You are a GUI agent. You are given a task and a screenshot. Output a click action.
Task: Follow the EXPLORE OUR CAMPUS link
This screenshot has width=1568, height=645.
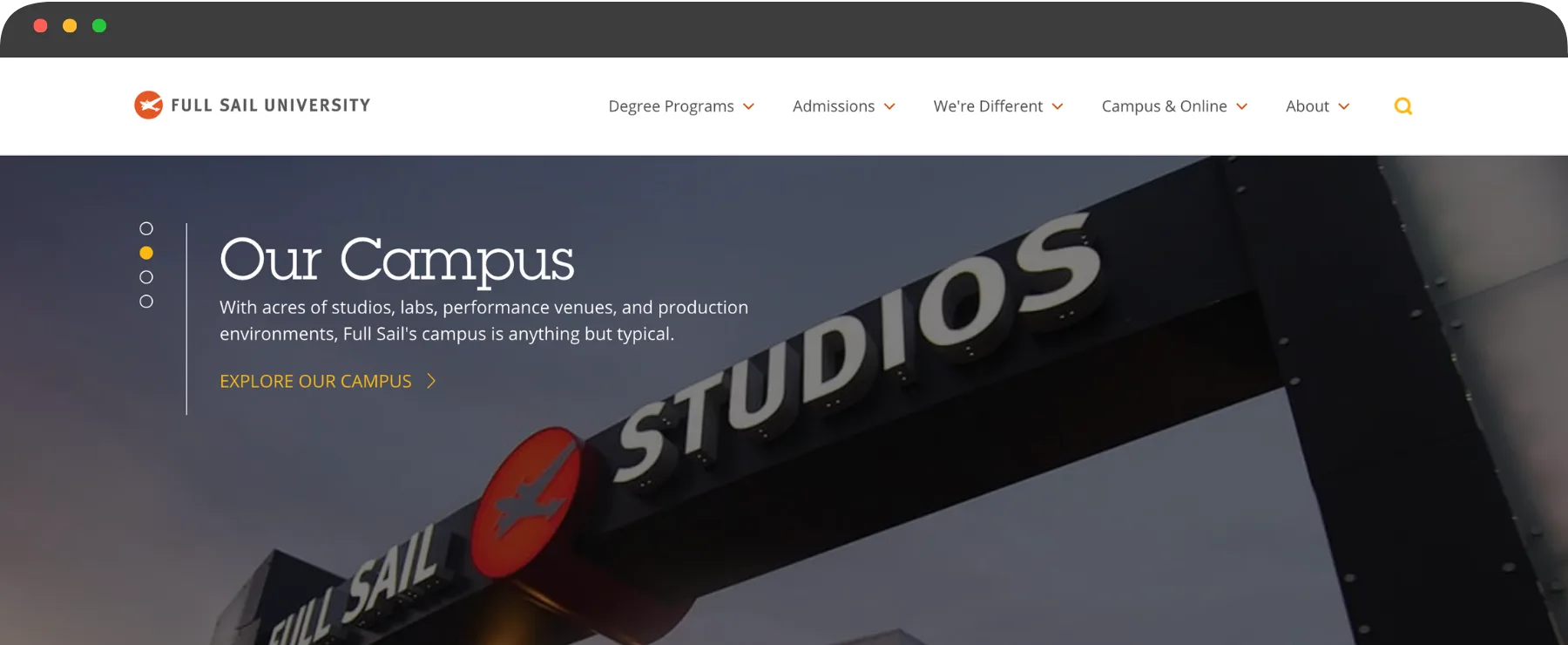(x=315, y=381)
